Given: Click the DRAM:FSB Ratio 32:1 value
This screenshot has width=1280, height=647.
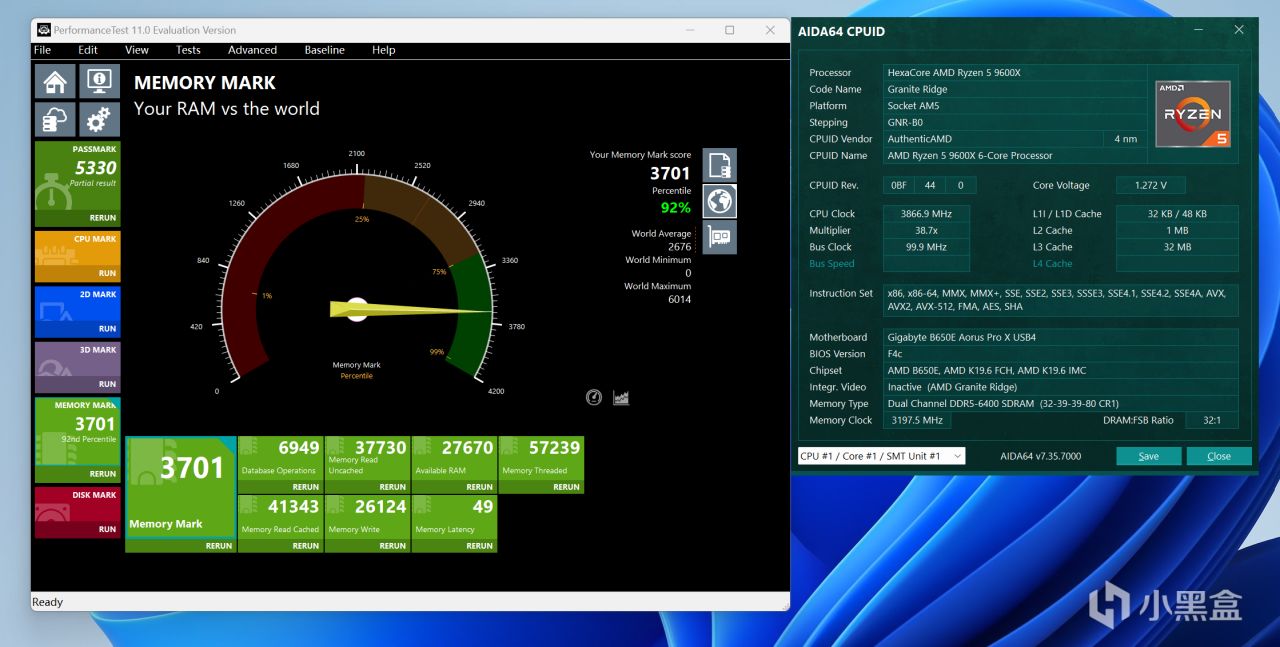Looking at the screenshot, I should pos(1212,420).
